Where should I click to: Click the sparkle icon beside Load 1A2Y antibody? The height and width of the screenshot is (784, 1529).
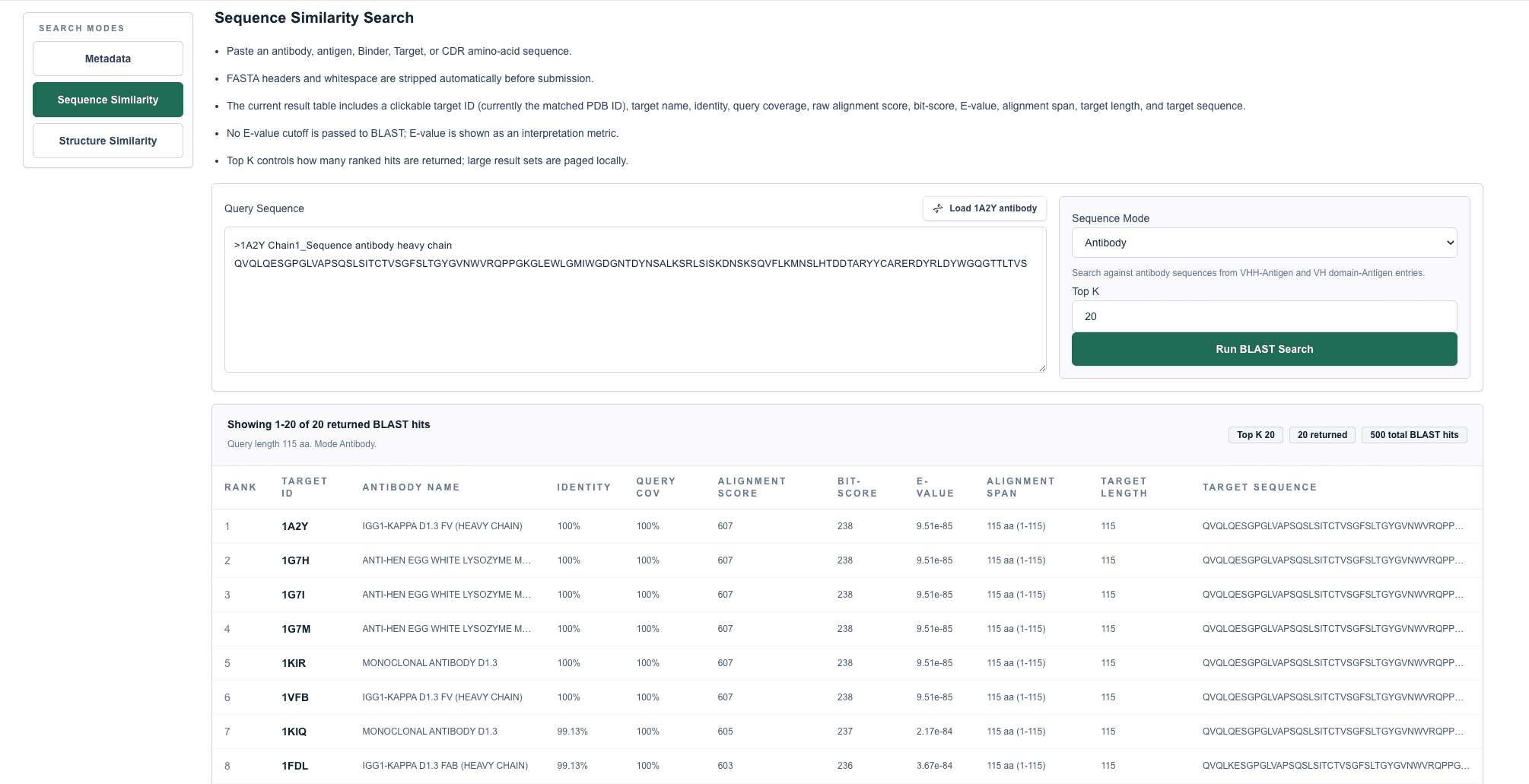pos(938,208)
